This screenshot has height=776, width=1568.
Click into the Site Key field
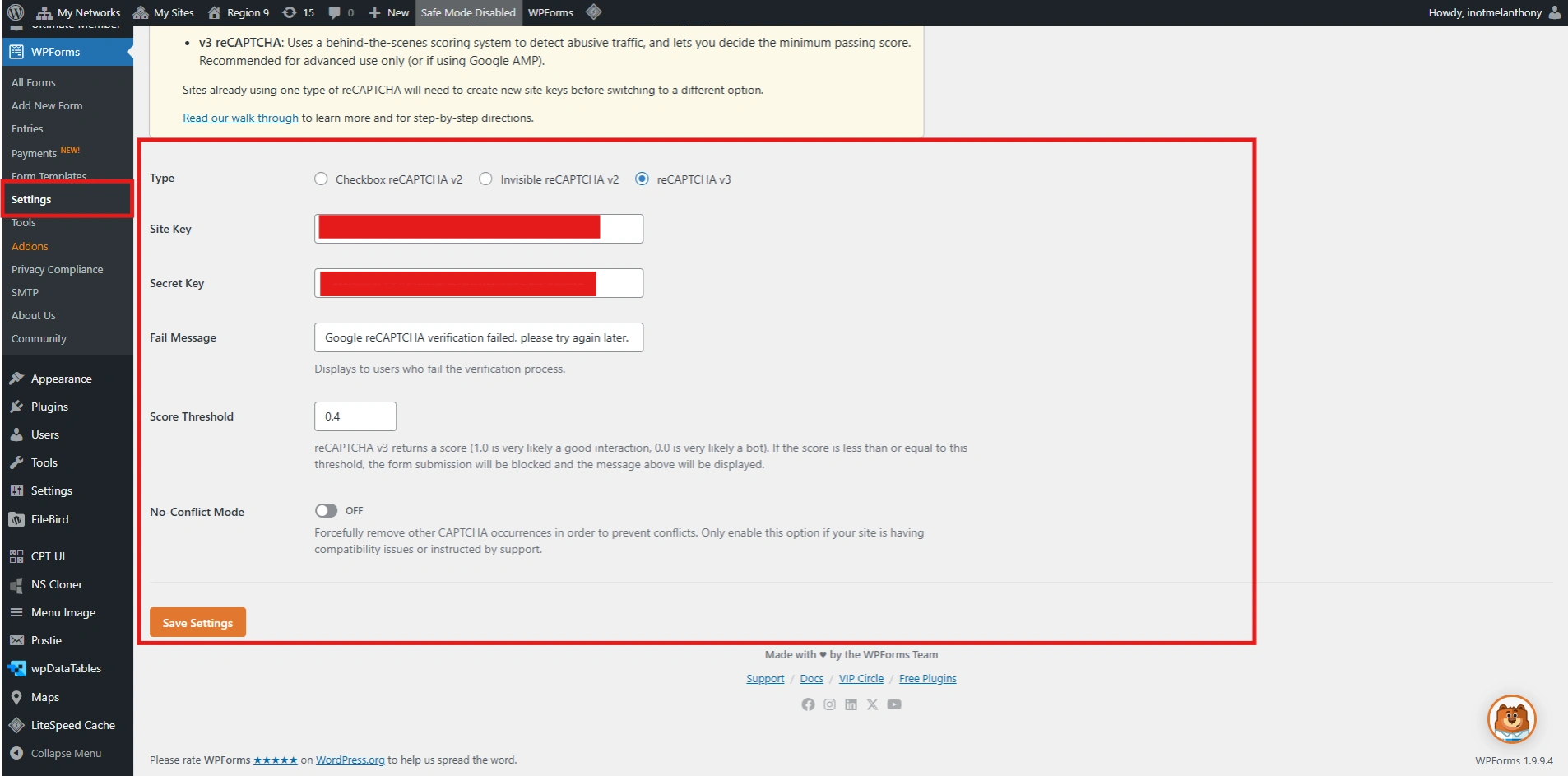pyautogui.click(x=479, y=229)
